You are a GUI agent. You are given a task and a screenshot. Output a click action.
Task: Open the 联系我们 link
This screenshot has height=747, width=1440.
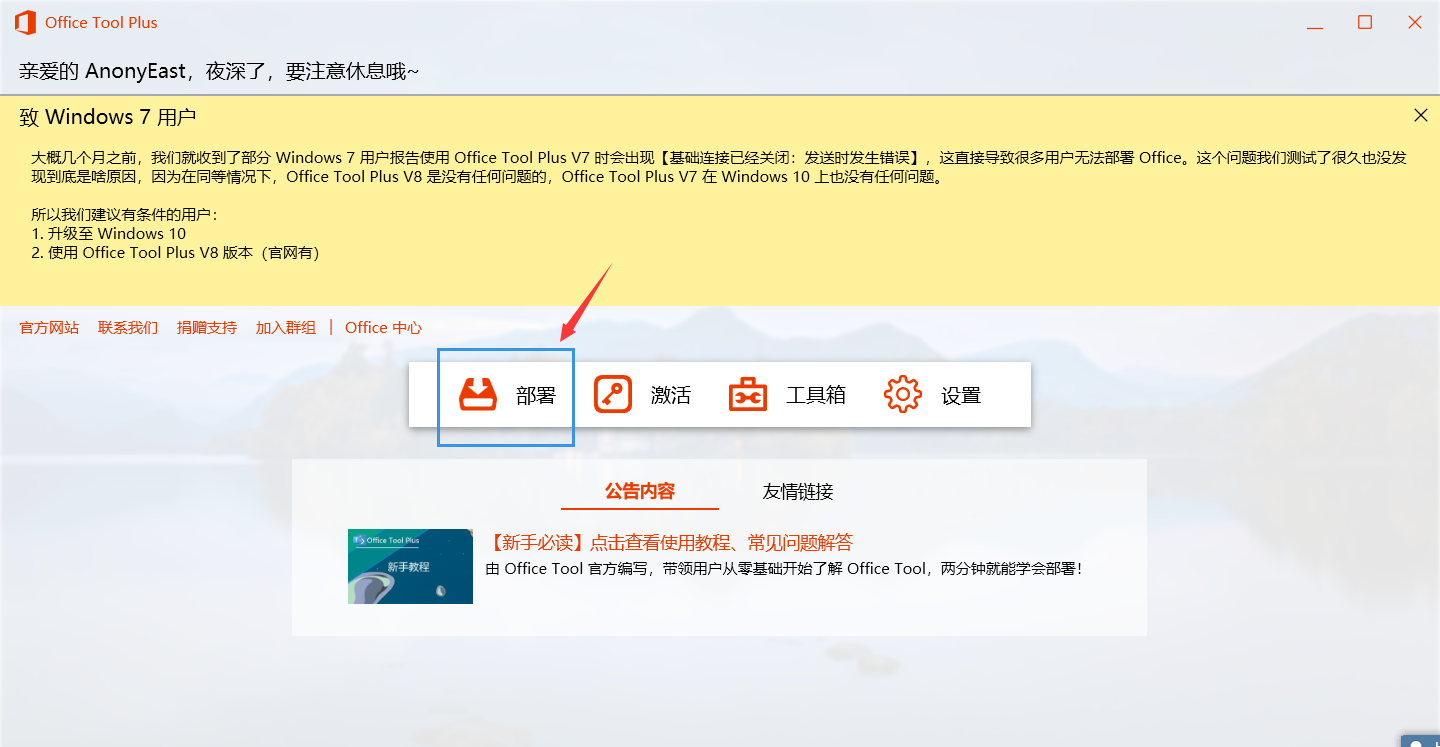(x=128, y=327)
